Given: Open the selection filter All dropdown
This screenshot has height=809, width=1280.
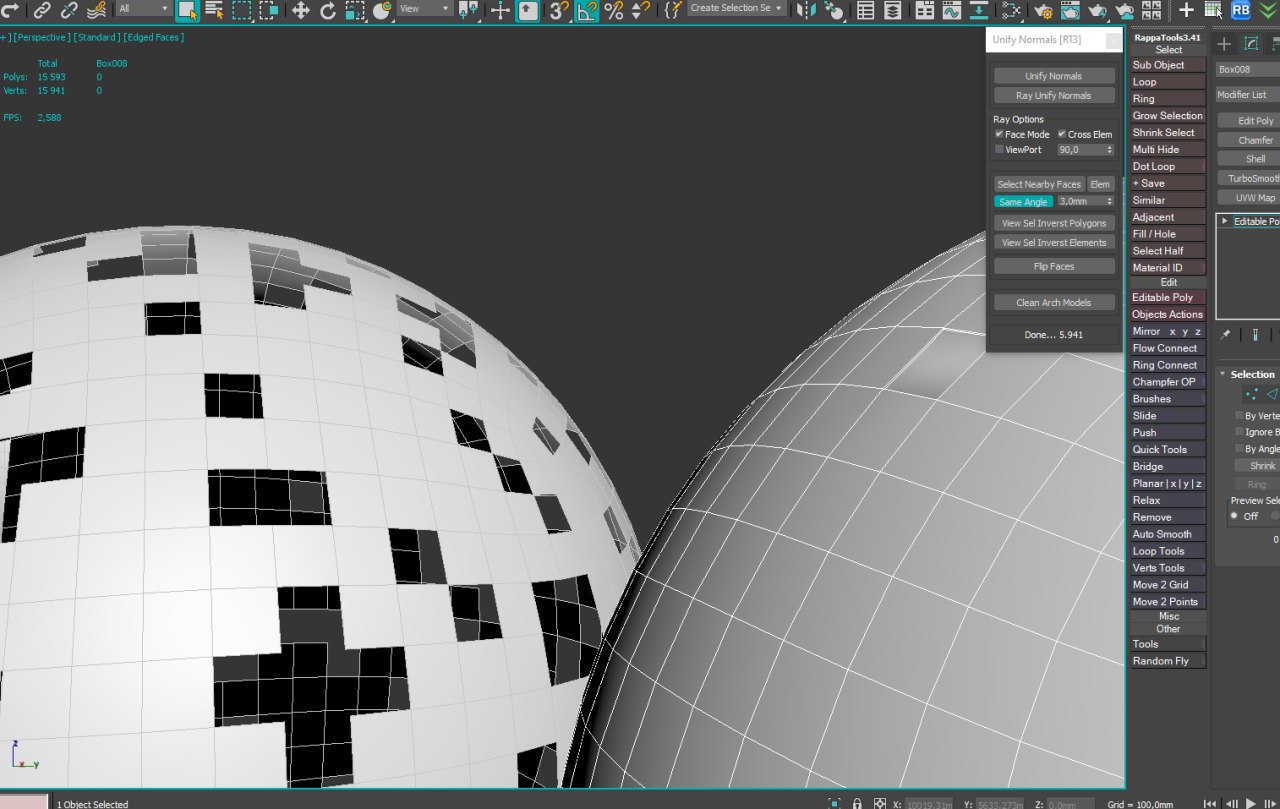Looking at the screenshot, I should (x=143, y=8).
